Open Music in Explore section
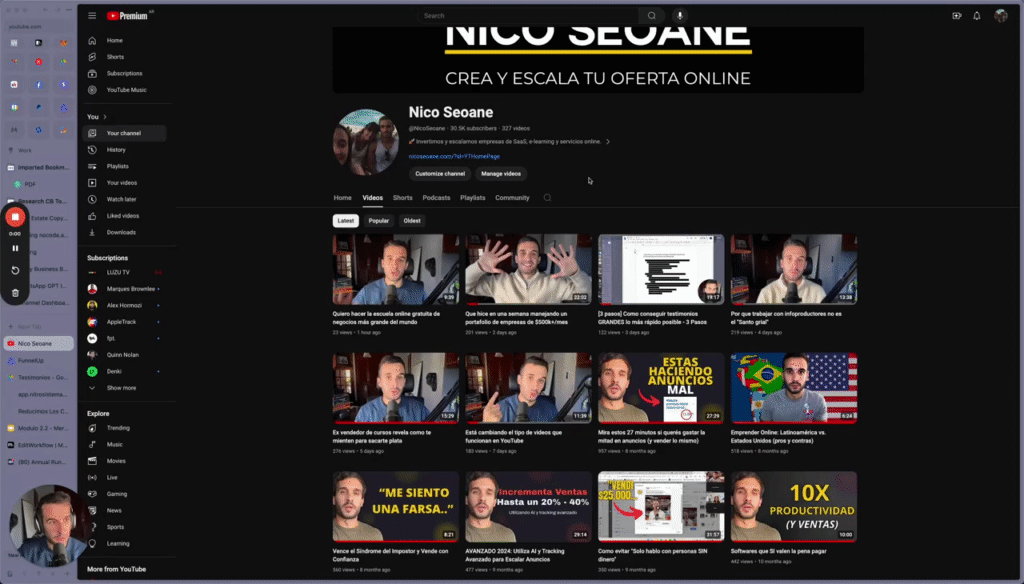The image size is (1024, 584). [125, 444]
